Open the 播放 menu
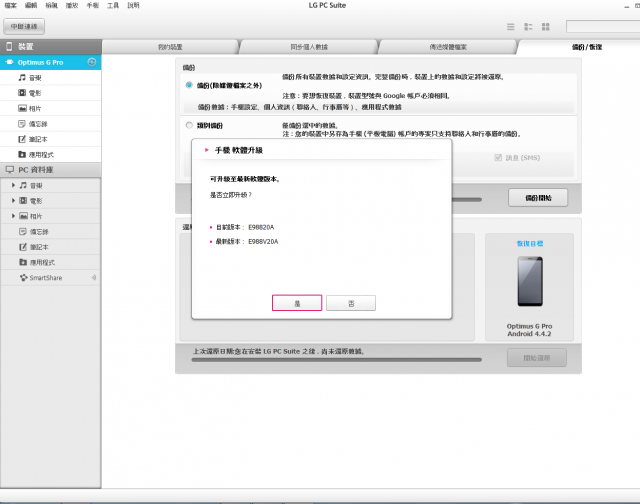The height and width of the screenshot is (504, 640). tap(72, 5)
